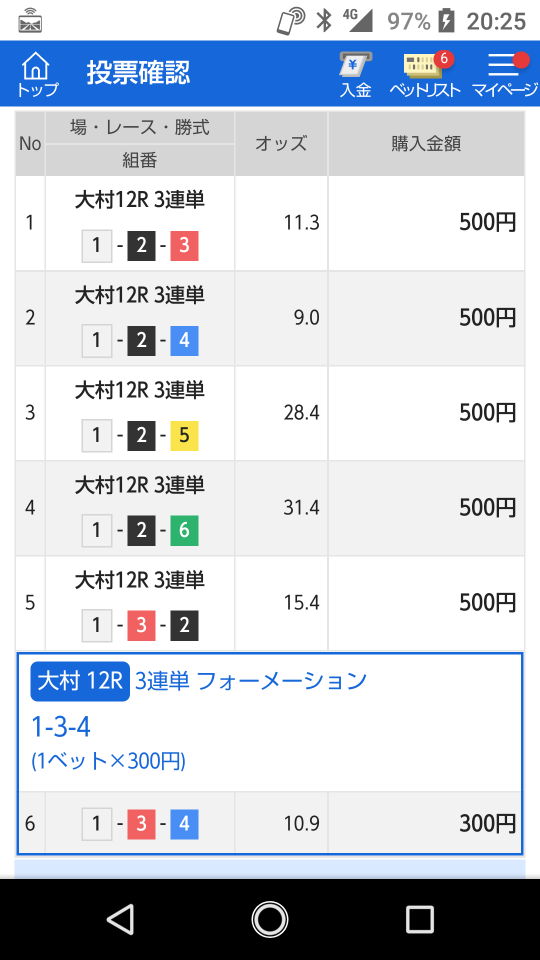
Task: Tap the Android recent apps square
Action: pyautogui.click(x=419, y=919)
